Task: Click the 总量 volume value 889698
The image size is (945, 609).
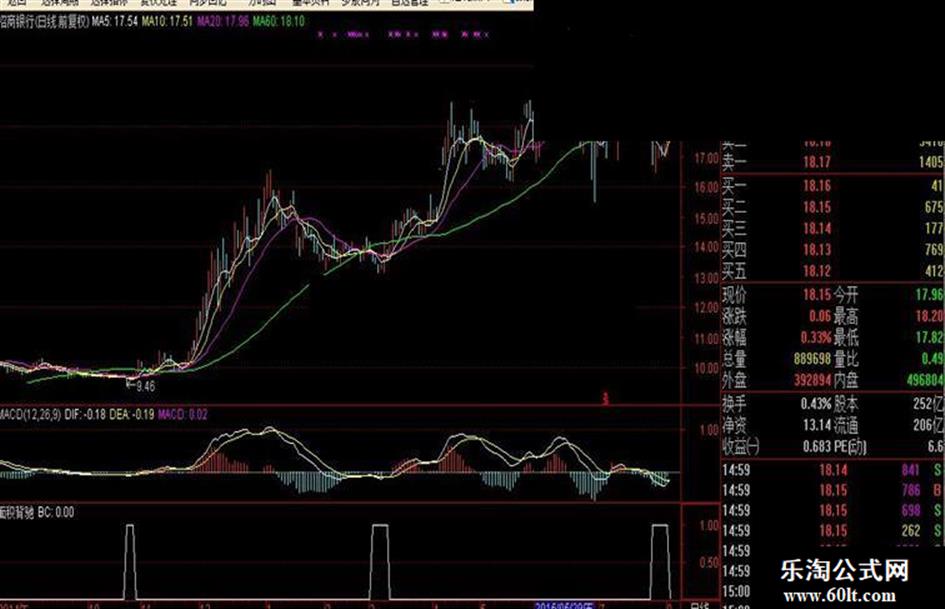Action: [812, 359]
